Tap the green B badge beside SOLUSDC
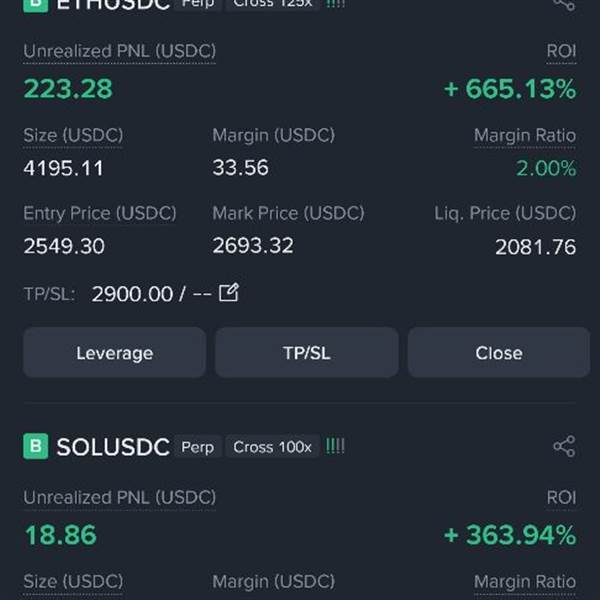Screen dimensions: 600x600 [36, 446]
